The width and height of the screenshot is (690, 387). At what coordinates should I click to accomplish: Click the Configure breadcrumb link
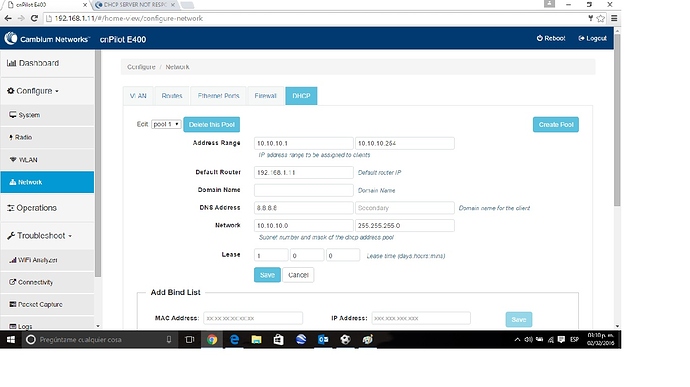141,67
